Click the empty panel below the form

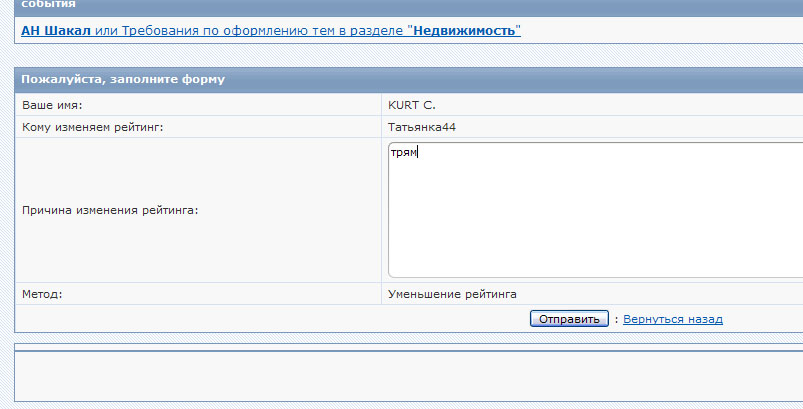click(x=400, y=375)
